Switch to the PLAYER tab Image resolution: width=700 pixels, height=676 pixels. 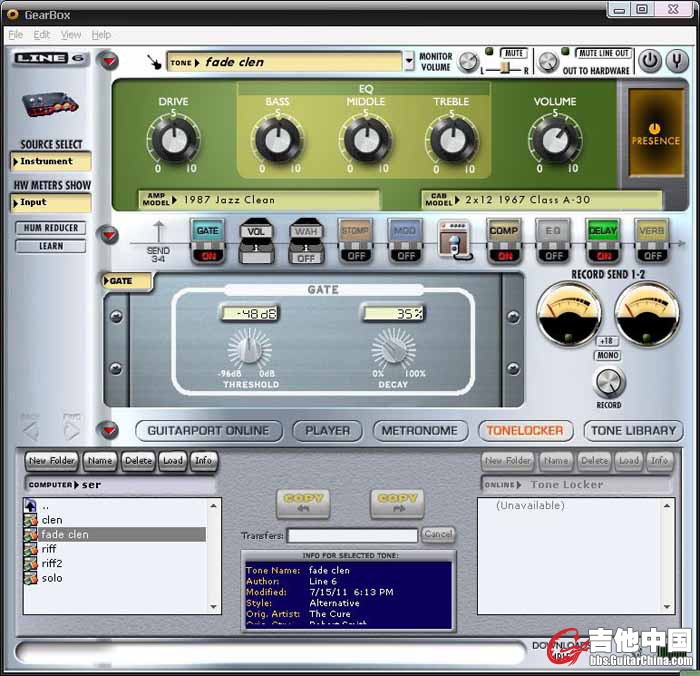tap(327, 431)
